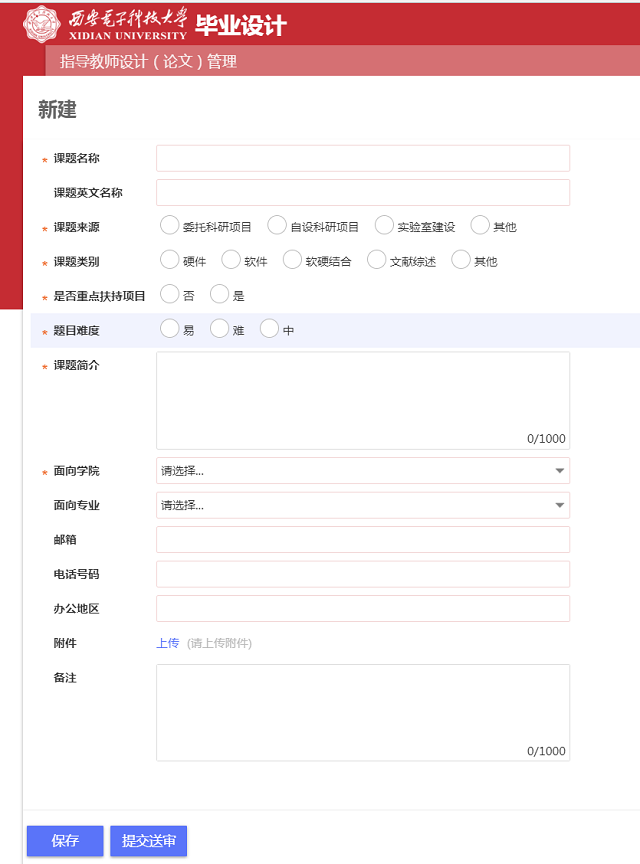Click the 上传 attachment link
The image size is (640, 864).
tap(167, 643)
